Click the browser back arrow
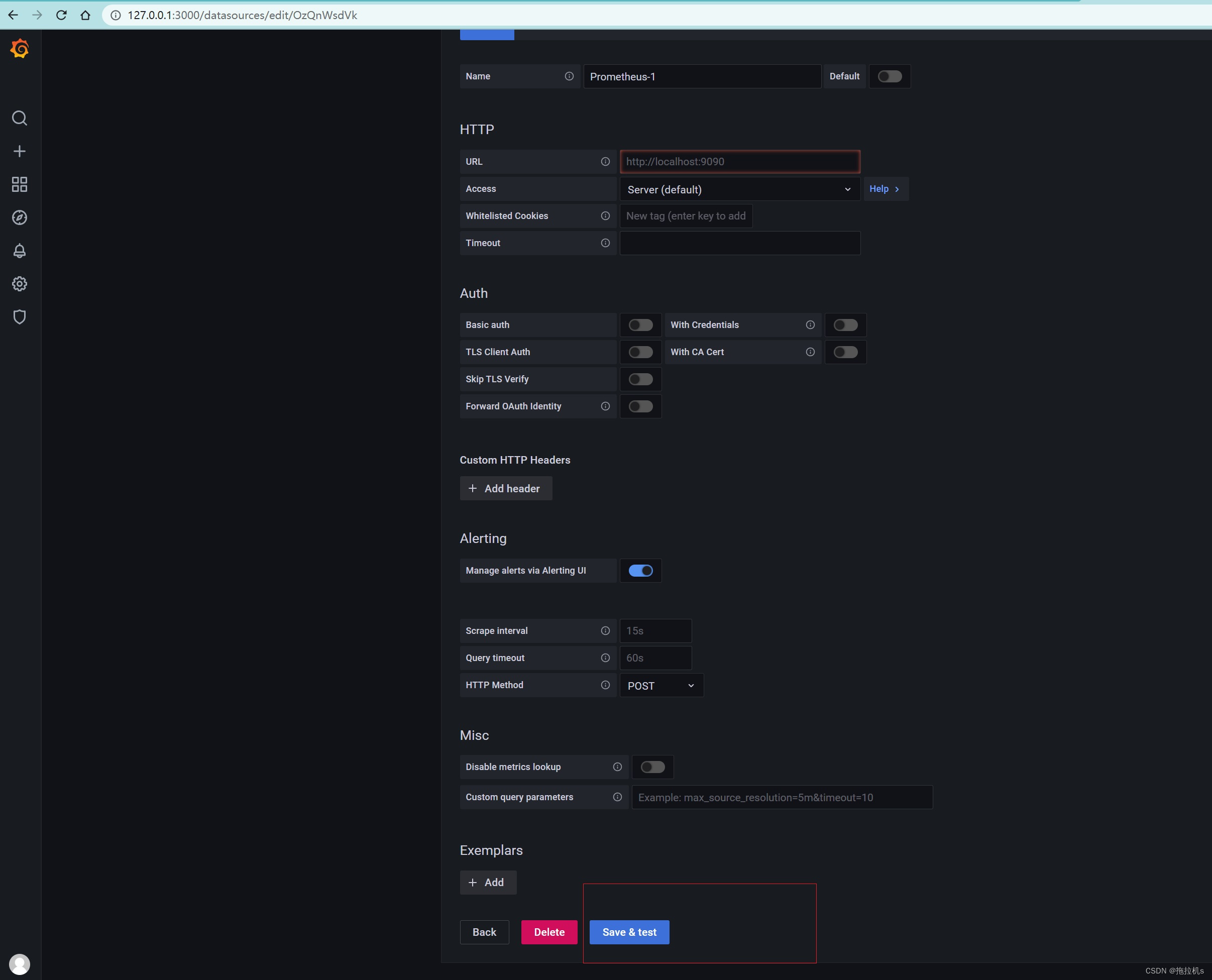 13,15
